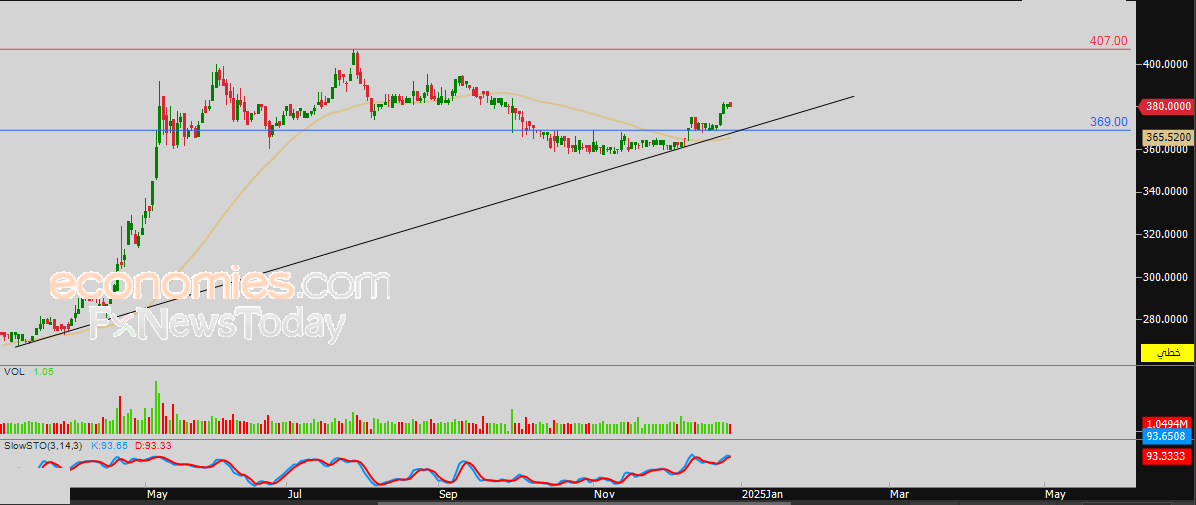Click the 280.0000 price axis label

pos(1167,320)
